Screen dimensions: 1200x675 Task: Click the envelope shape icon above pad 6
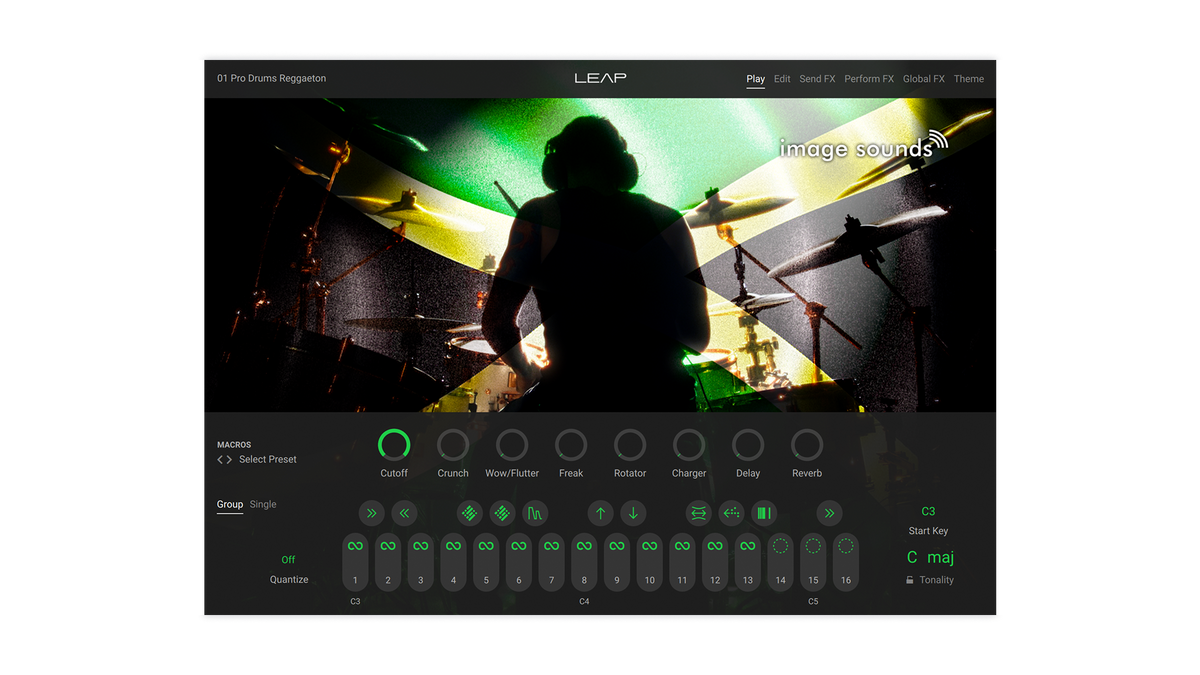tap(535, 514)
